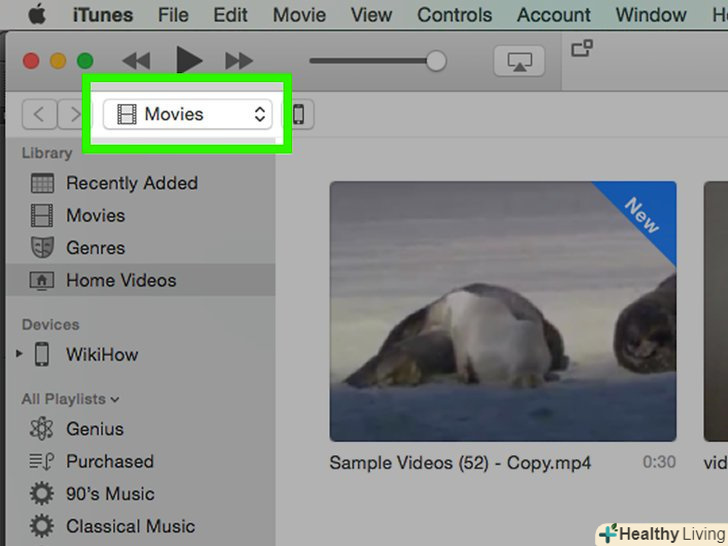The height and width of the screenshot is (546, 728).
Task: Open Home Videos in the sidebar
Action: coord(120,281)
